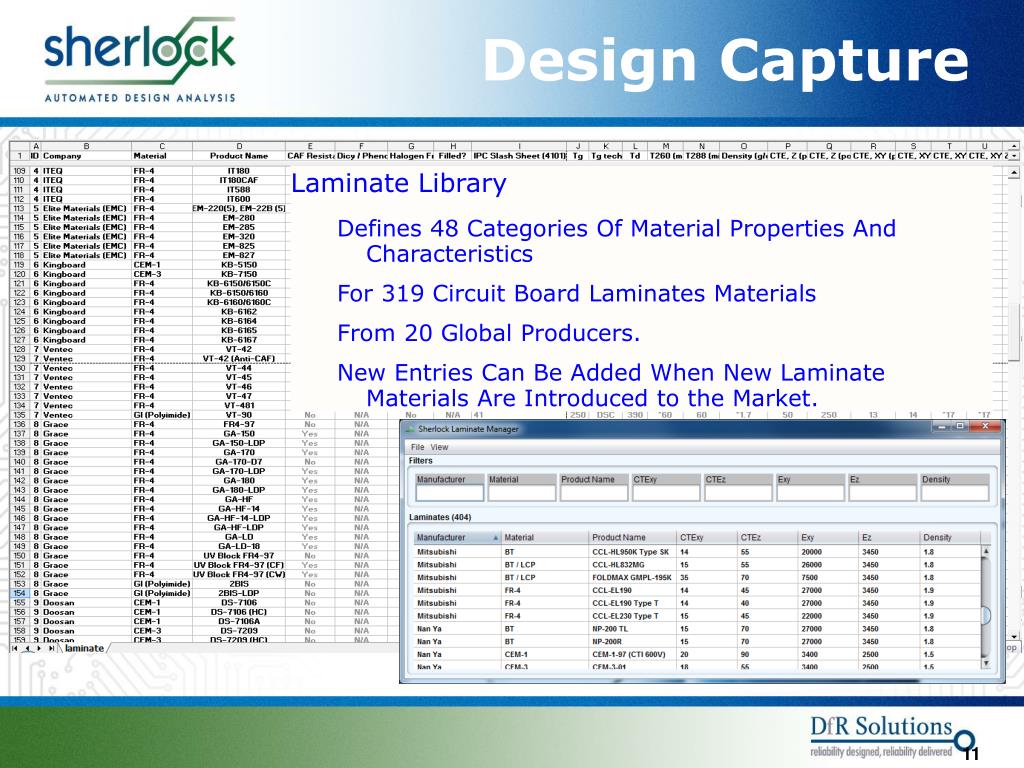The width and height of the screenshot is (1024, 768).
Task: Click the Sherlock Automated Design Analysis logo
Action: 140,60
